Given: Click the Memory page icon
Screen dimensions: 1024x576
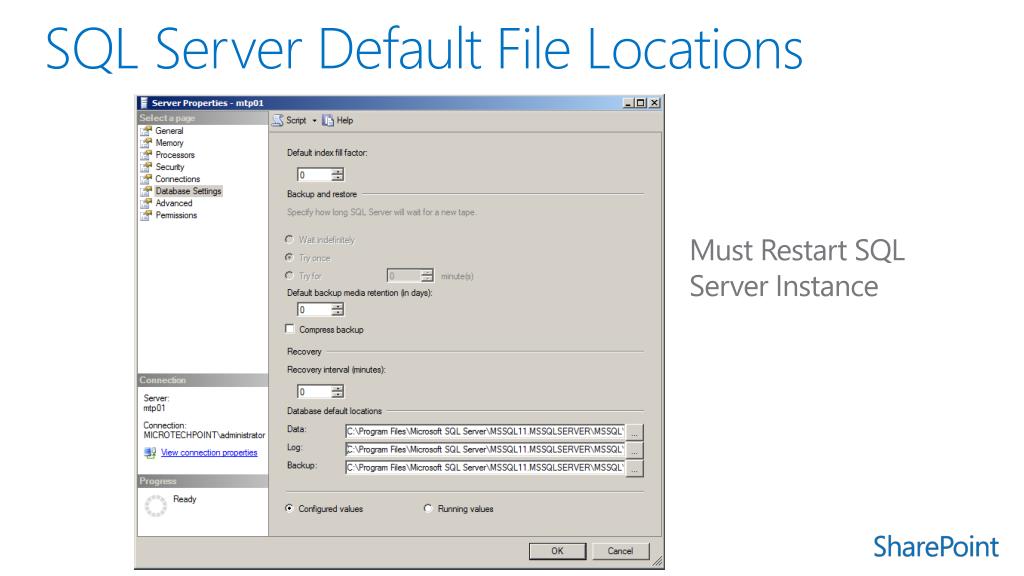Looking at the screenshot, I should click(146, 143).
